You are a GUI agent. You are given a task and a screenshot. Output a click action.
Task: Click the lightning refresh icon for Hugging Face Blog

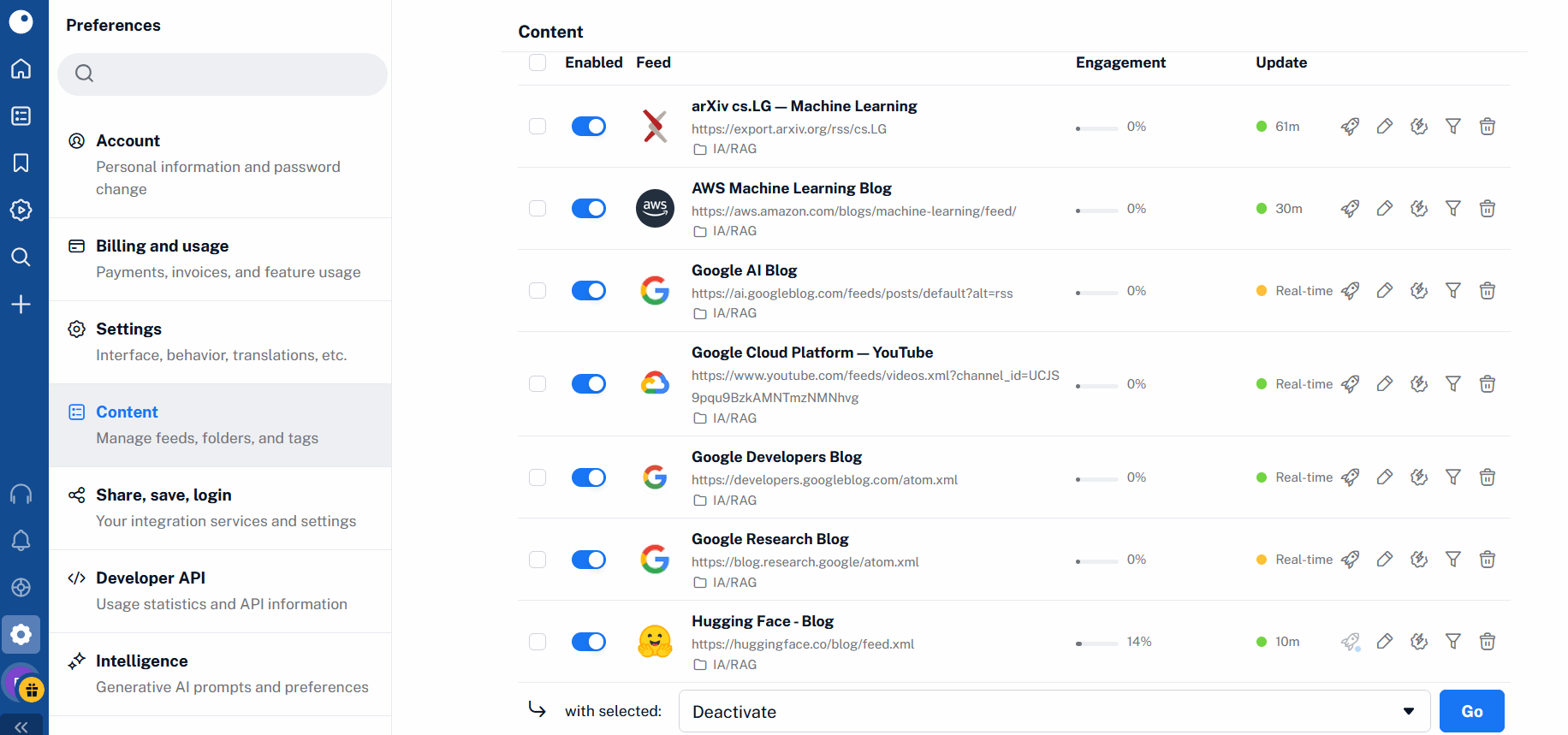[1418, 642]
